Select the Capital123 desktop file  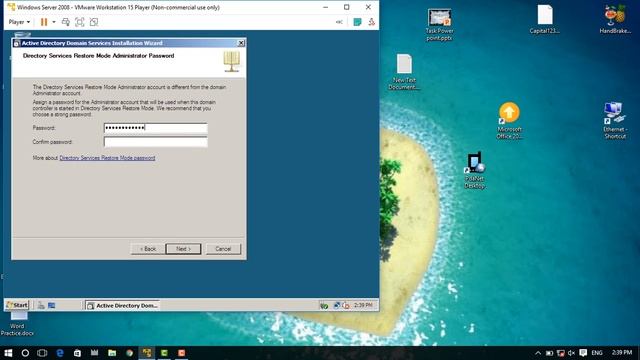(544, 19)
